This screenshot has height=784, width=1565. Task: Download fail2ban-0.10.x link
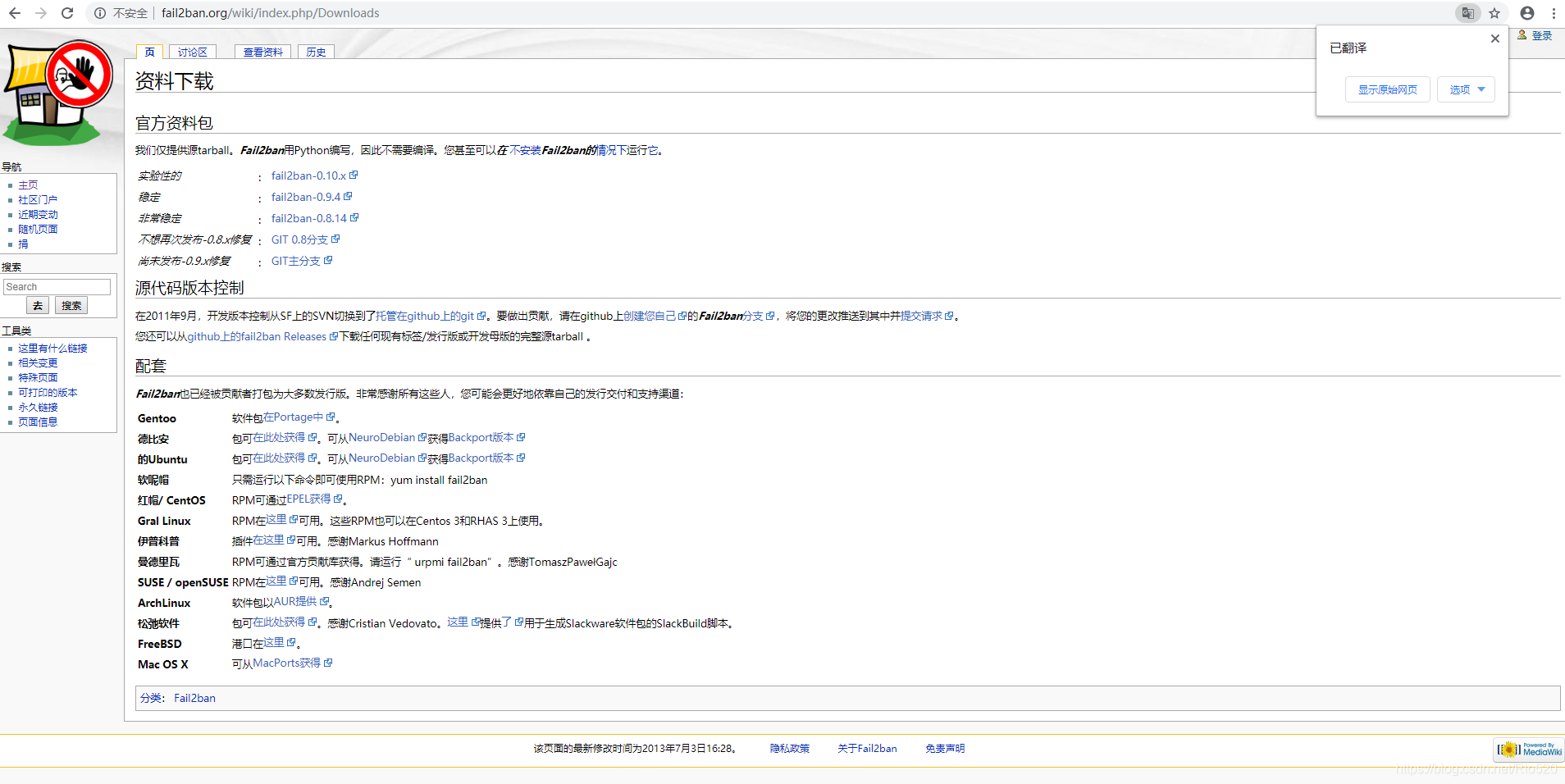309,175
